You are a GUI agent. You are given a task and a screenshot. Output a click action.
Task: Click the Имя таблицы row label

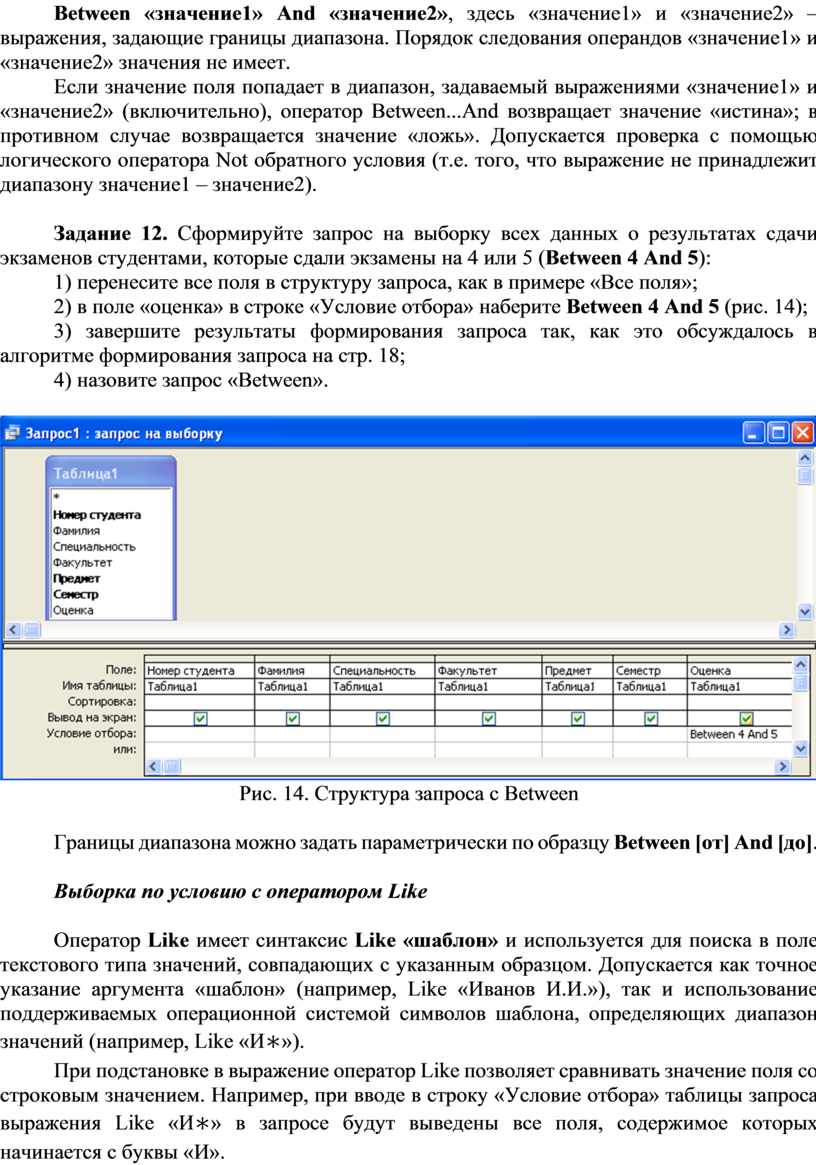click(x=99, y=686)
